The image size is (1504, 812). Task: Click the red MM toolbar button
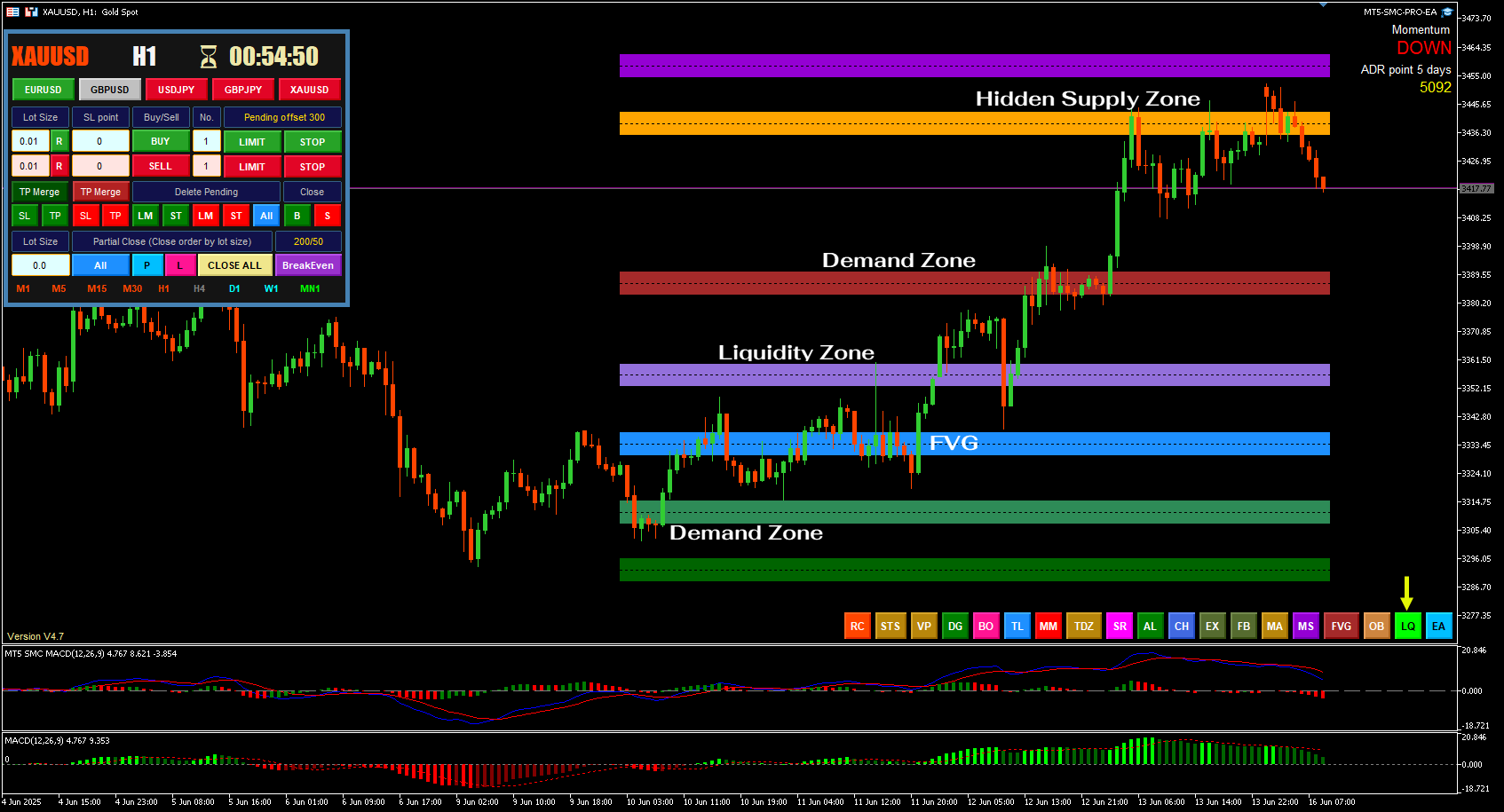[1048, 626]
